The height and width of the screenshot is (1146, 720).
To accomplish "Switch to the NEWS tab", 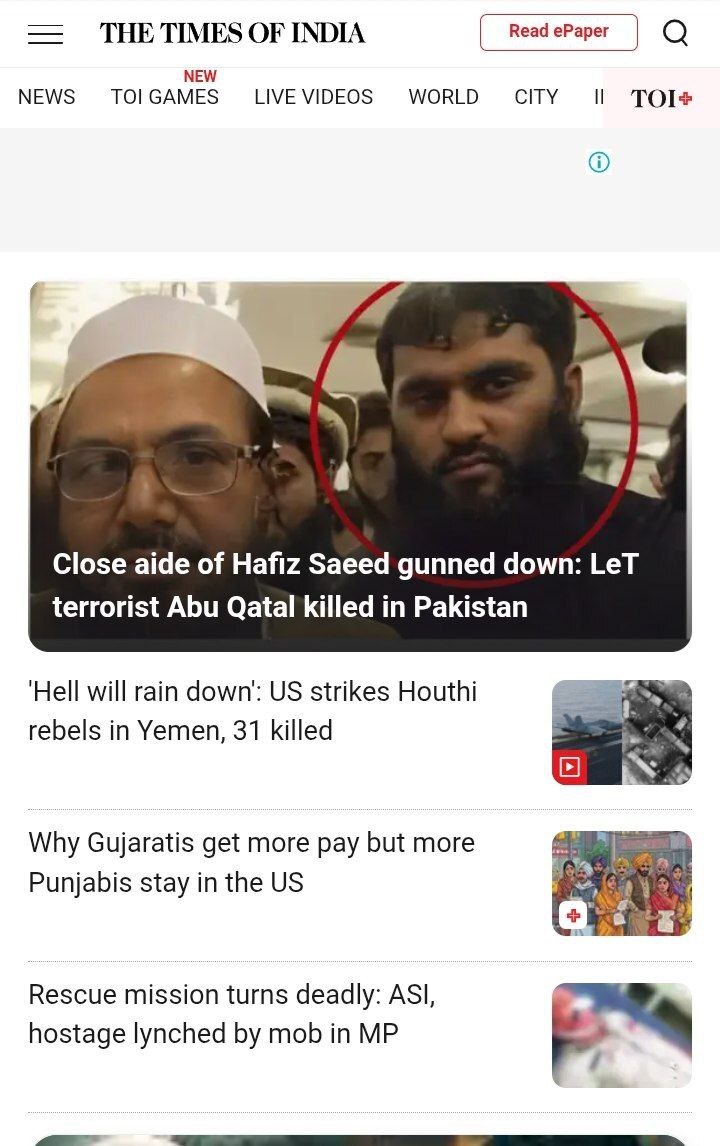I will coord(47,97).
